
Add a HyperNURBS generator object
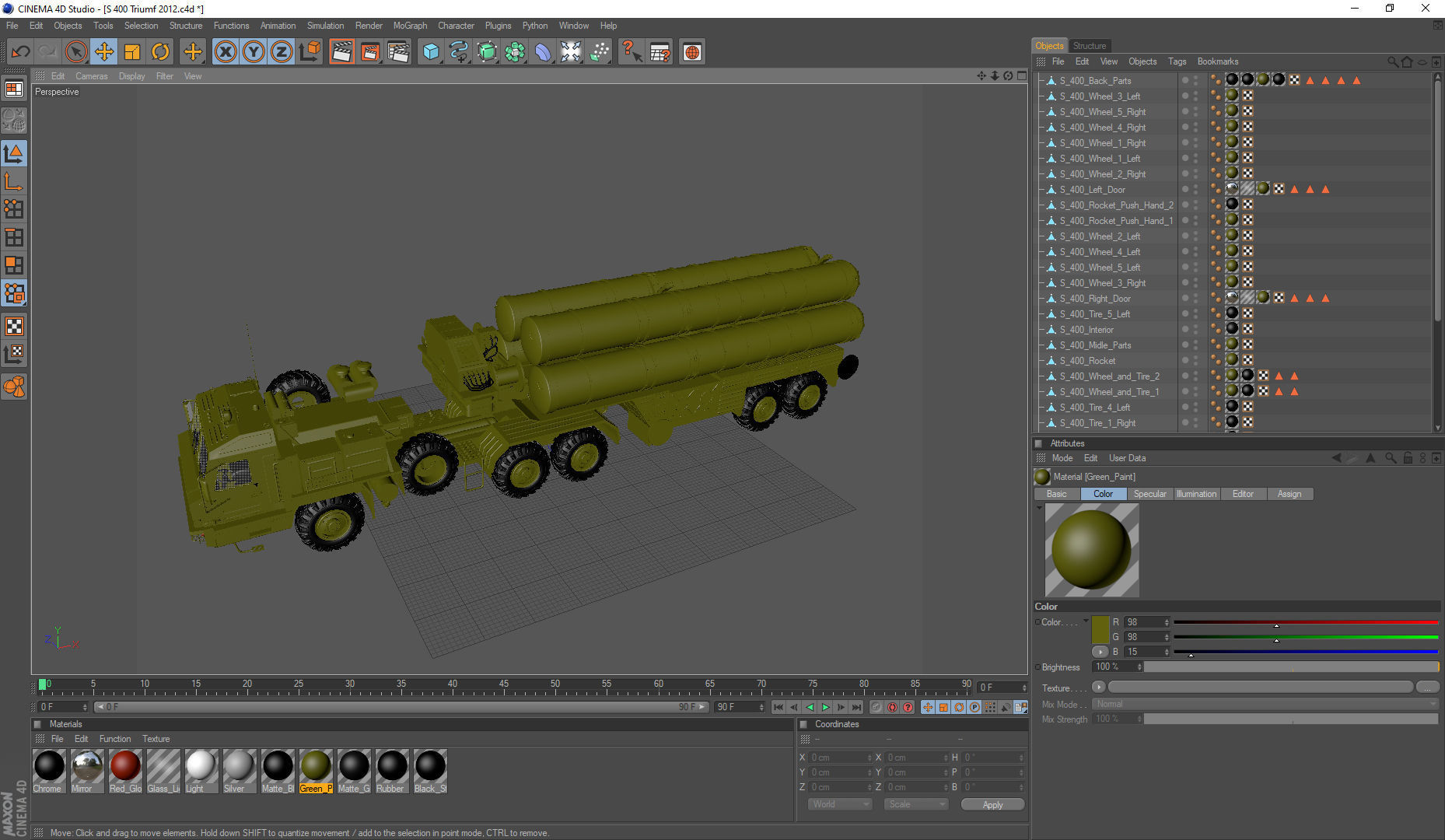click(x=487, y=52)
